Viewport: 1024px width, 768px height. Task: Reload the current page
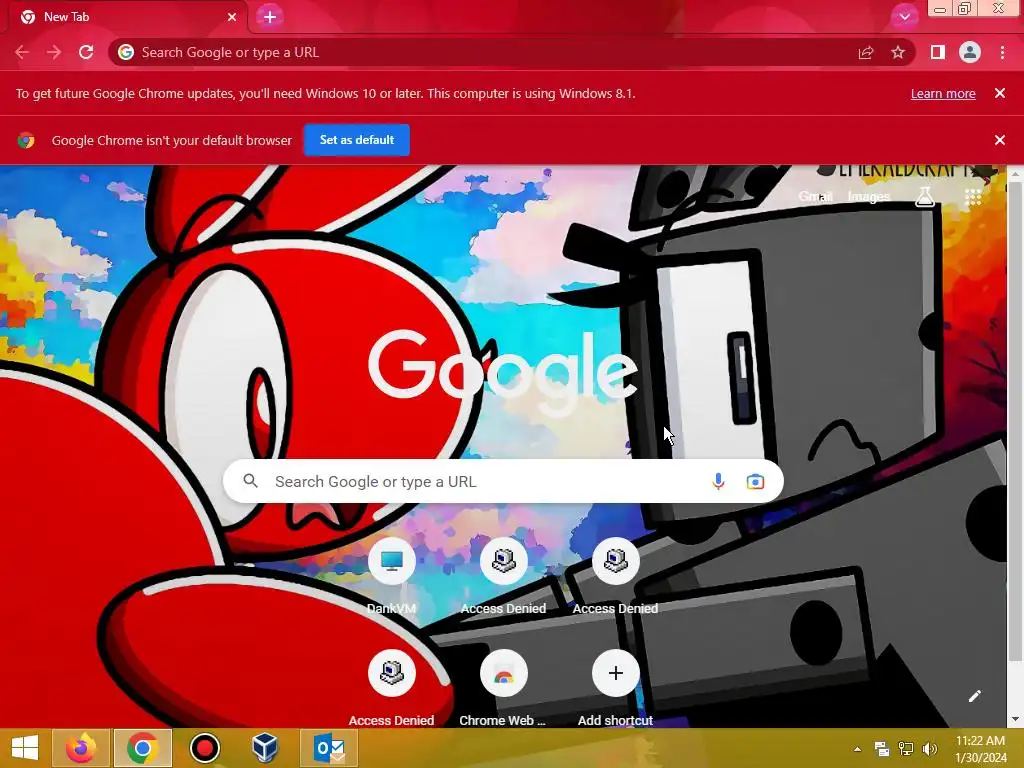(86, 52)
